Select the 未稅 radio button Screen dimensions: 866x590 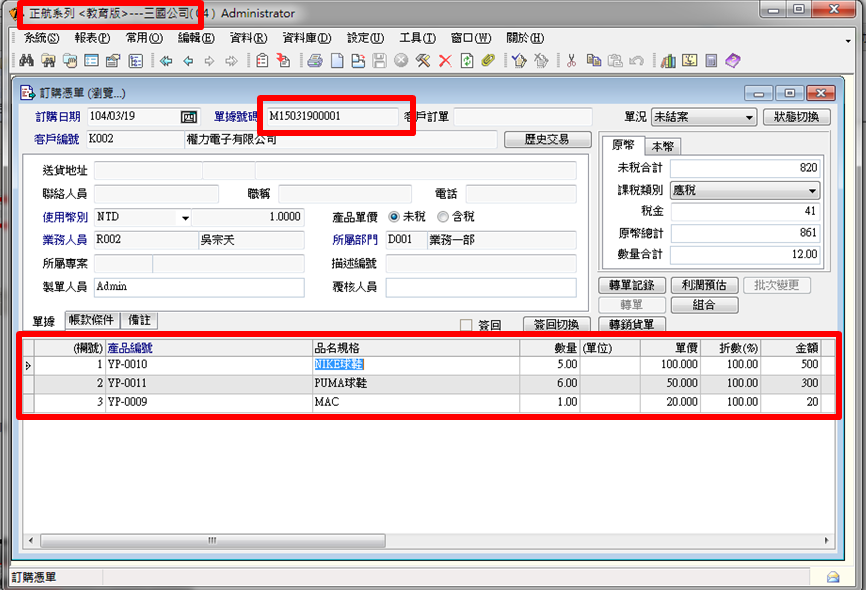[394, 217]
